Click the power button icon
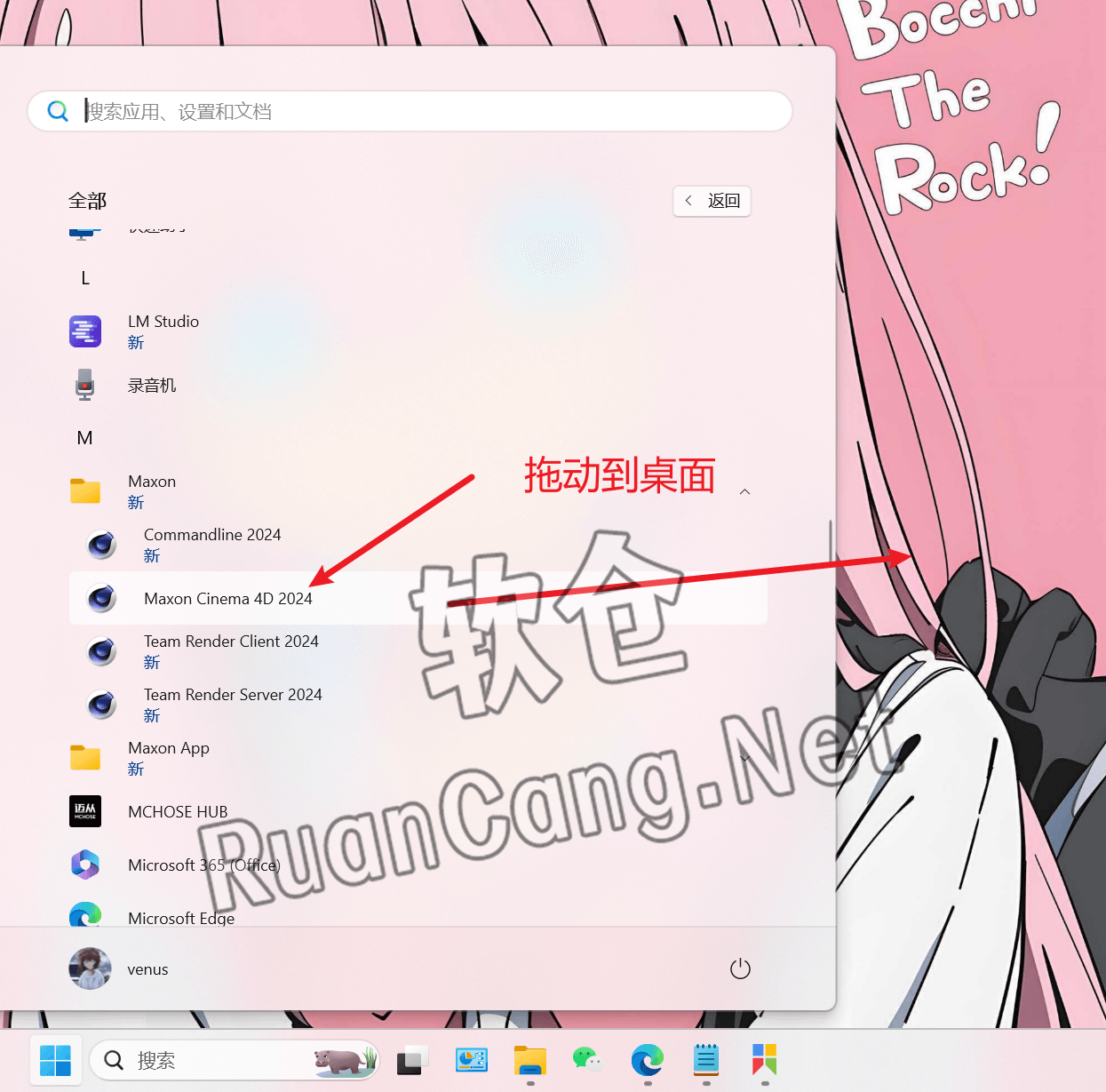Viewport: 1106px width, 1092px height. click(x=740, y=968)
